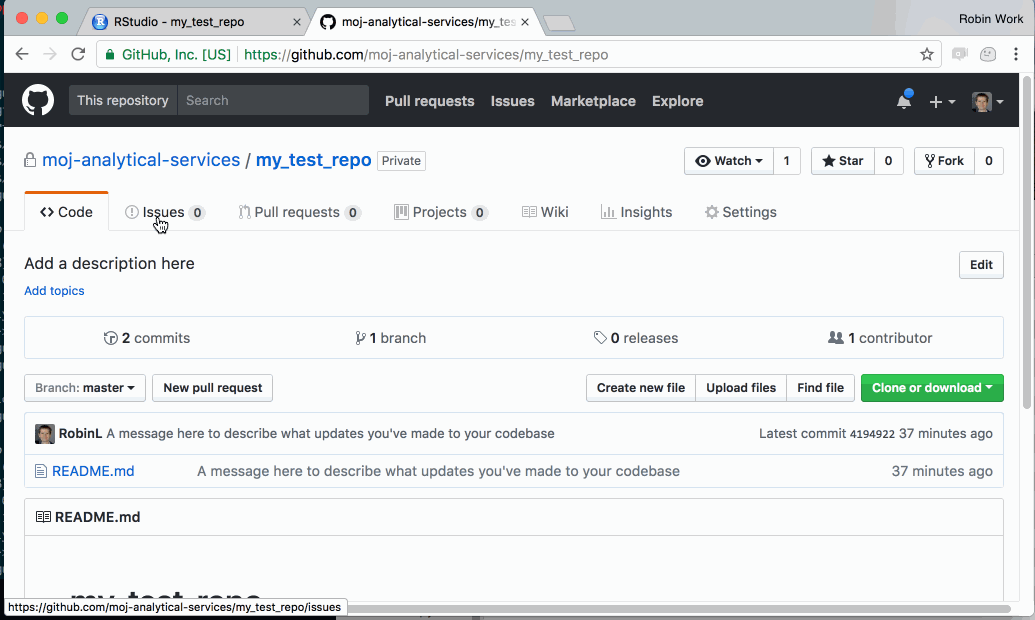Open the Watch dropdown
Image resolution: width=1035 pixels, height=620 pixels.
729,160
